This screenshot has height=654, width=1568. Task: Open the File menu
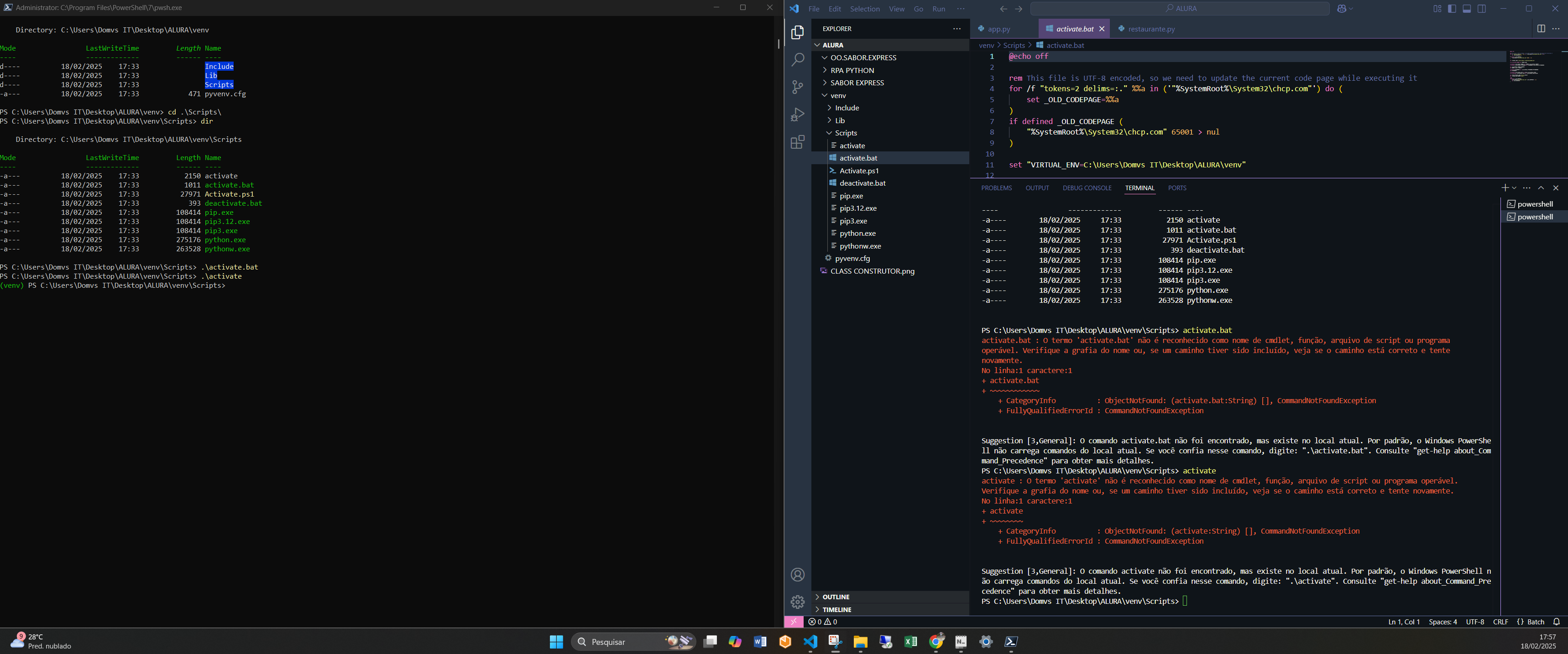pos(814,9)
